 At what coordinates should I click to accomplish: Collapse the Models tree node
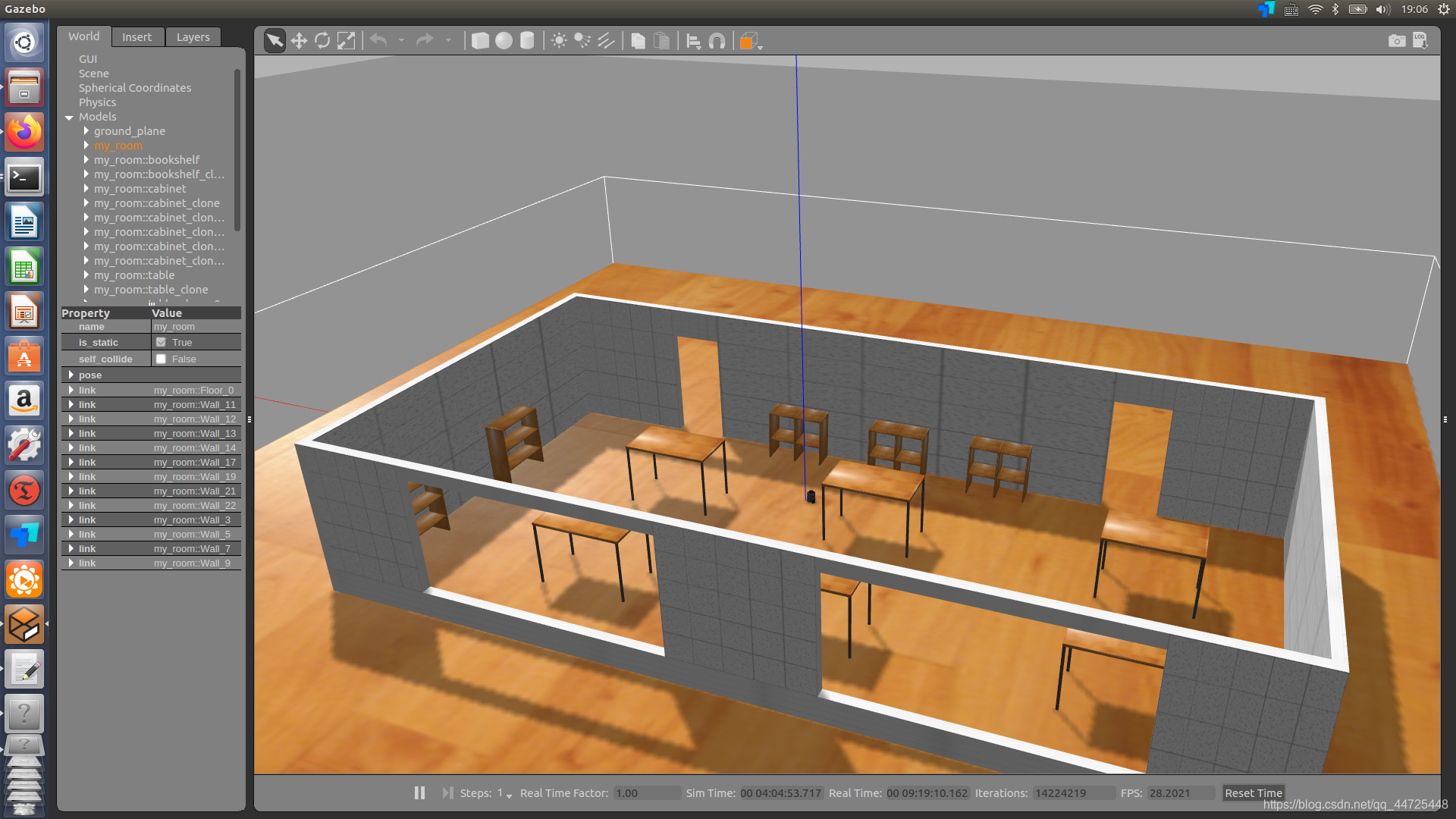coord(69,117)
